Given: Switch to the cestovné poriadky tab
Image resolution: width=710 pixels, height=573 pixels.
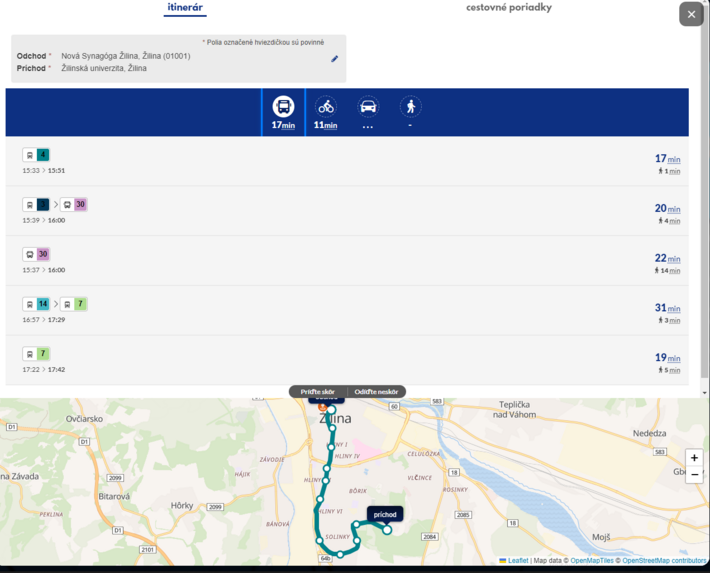Looking at the screenshot, I should [x=508, y=8].
